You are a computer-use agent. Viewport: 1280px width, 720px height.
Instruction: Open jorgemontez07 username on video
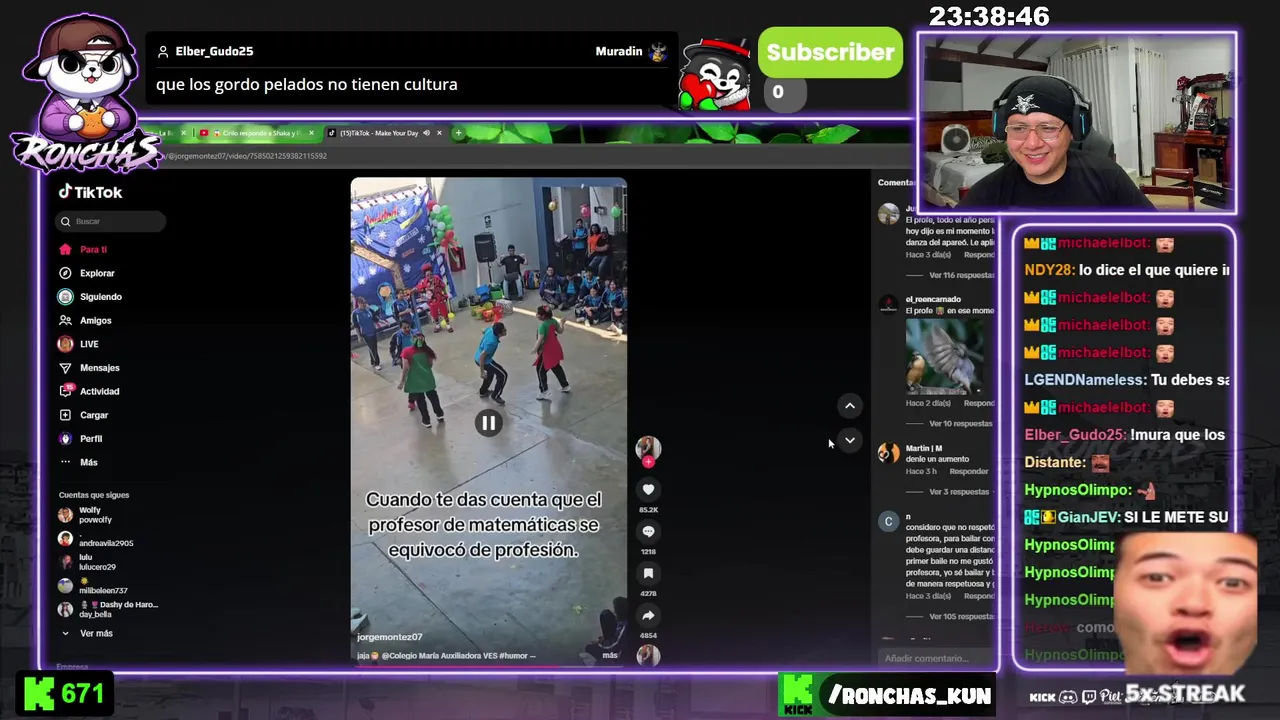[389, 637]
